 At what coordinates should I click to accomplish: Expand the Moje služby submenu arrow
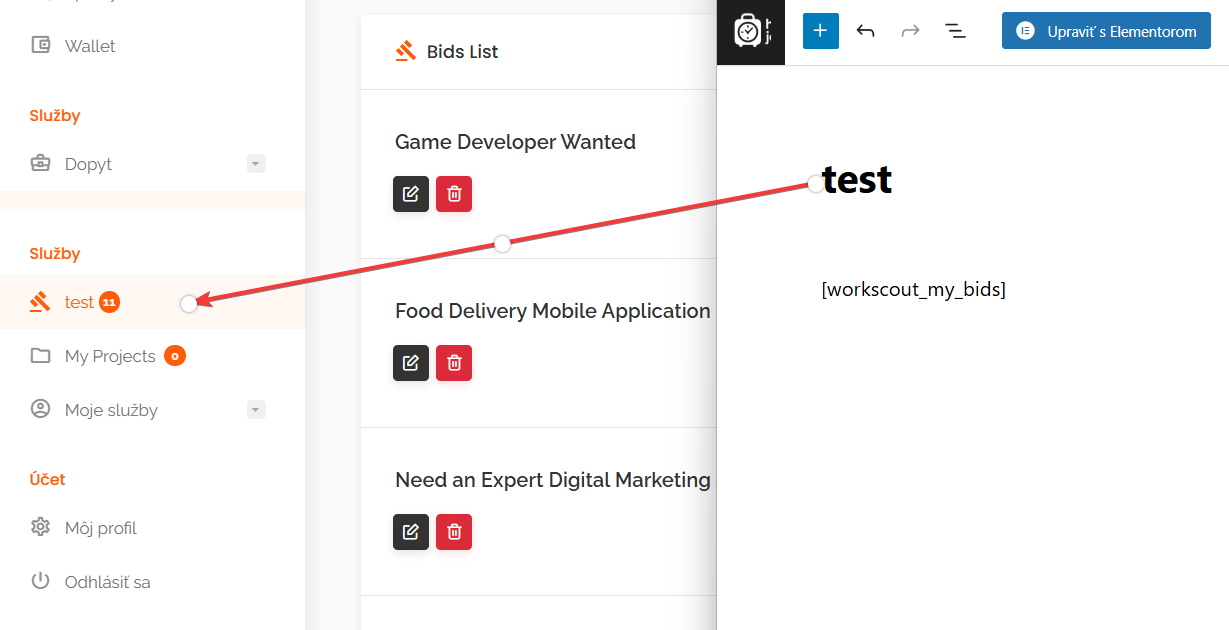point(256,410)
